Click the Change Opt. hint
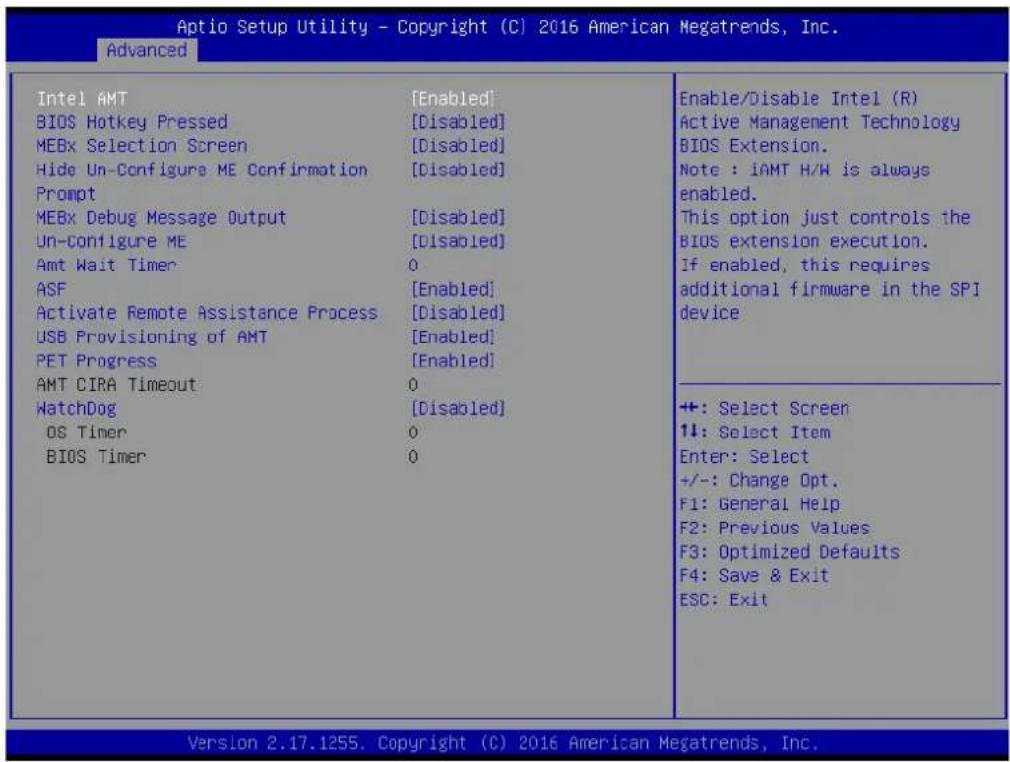 (x=759, y=481)
